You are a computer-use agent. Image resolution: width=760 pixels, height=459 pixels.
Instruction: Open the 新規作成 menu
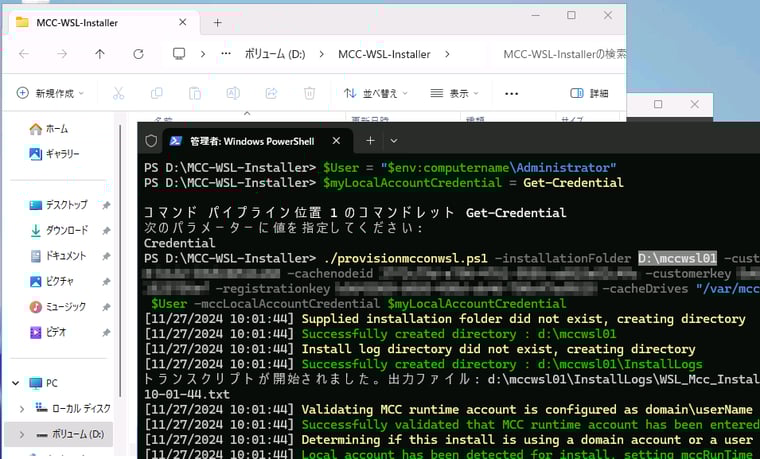pos(50,93)
